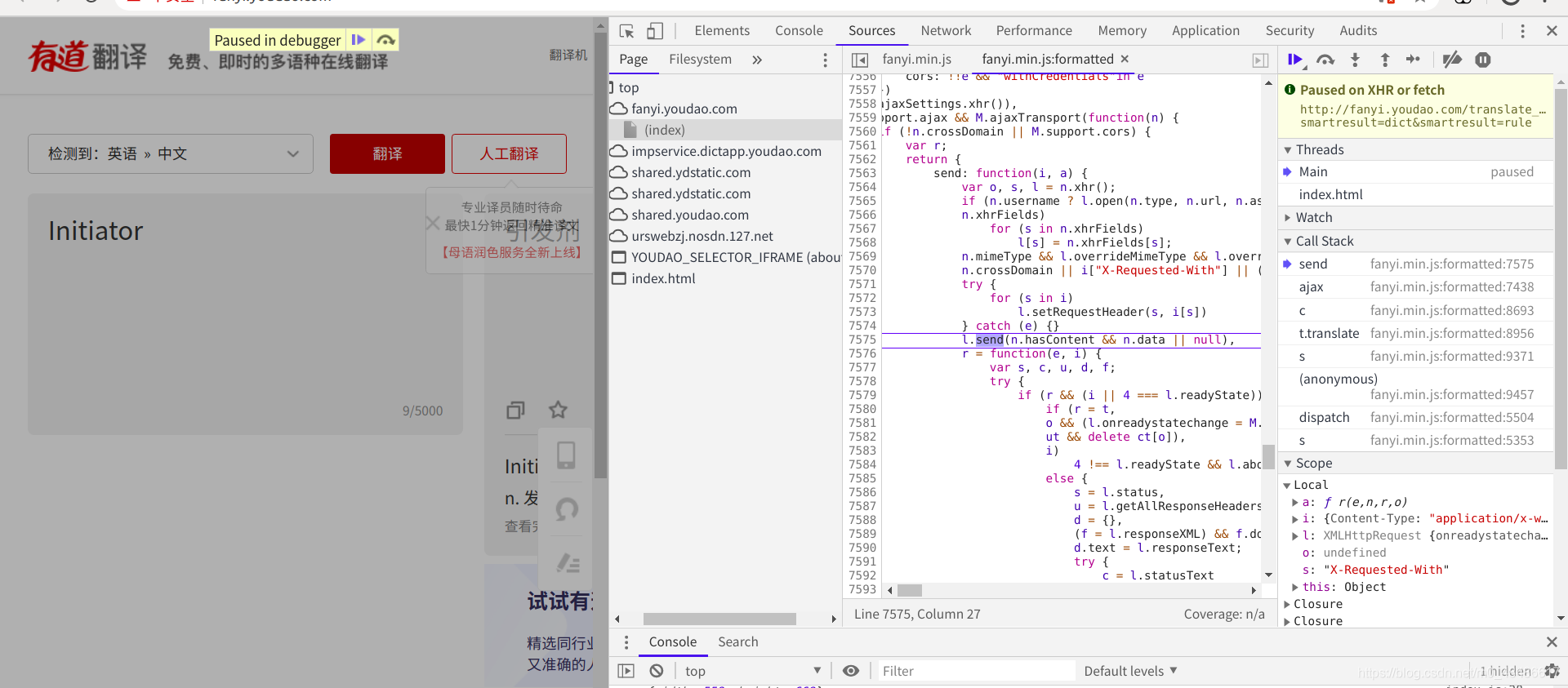The width and height of the screenshot is (1568, 688).
Task: Resume from the Paused in debugger overlay
Action: click(x=358, y=39)
